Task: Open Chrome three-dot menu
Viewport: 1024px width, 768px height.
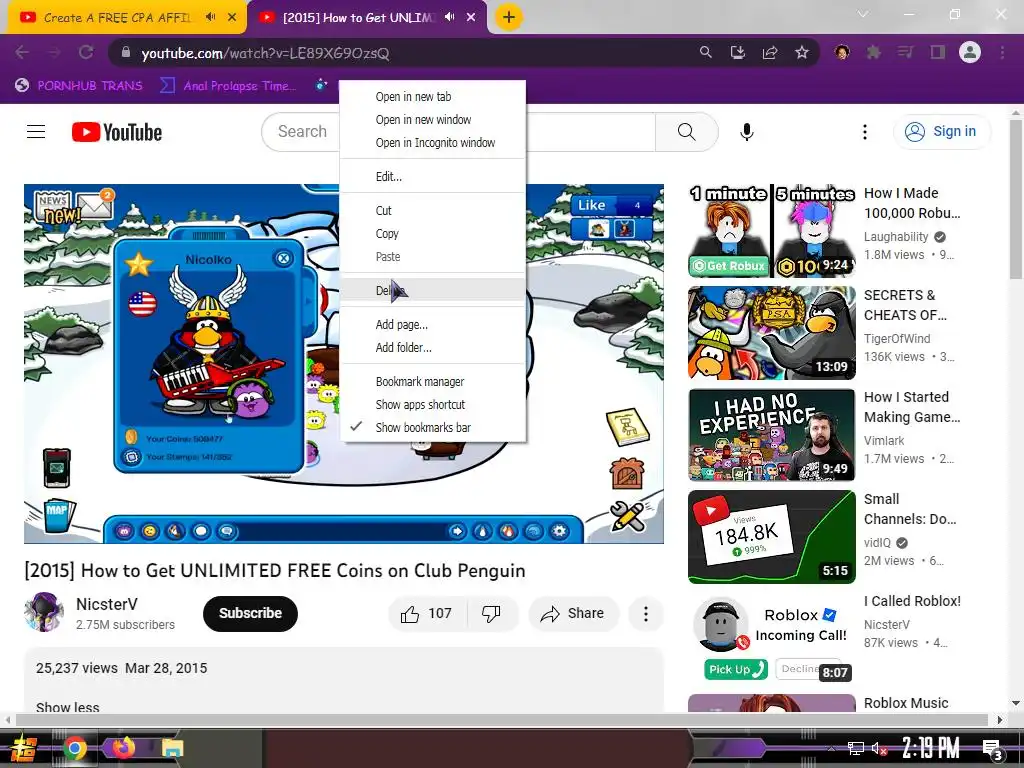Action: (1002, 52)
